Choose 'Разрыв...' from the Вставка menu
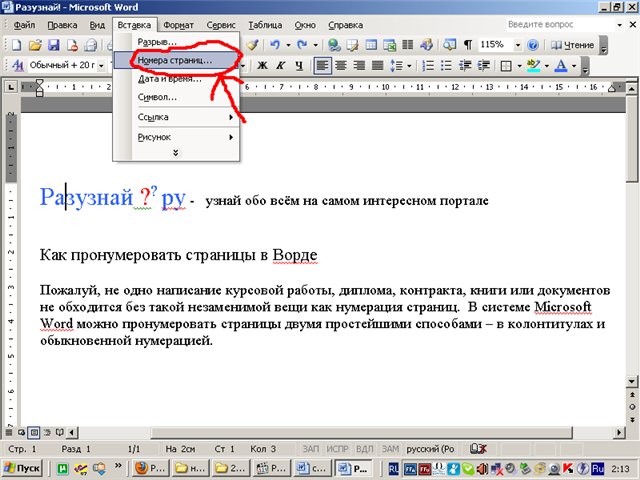The width and height of the screenshot is (640, 480). (x=176, y=42)
